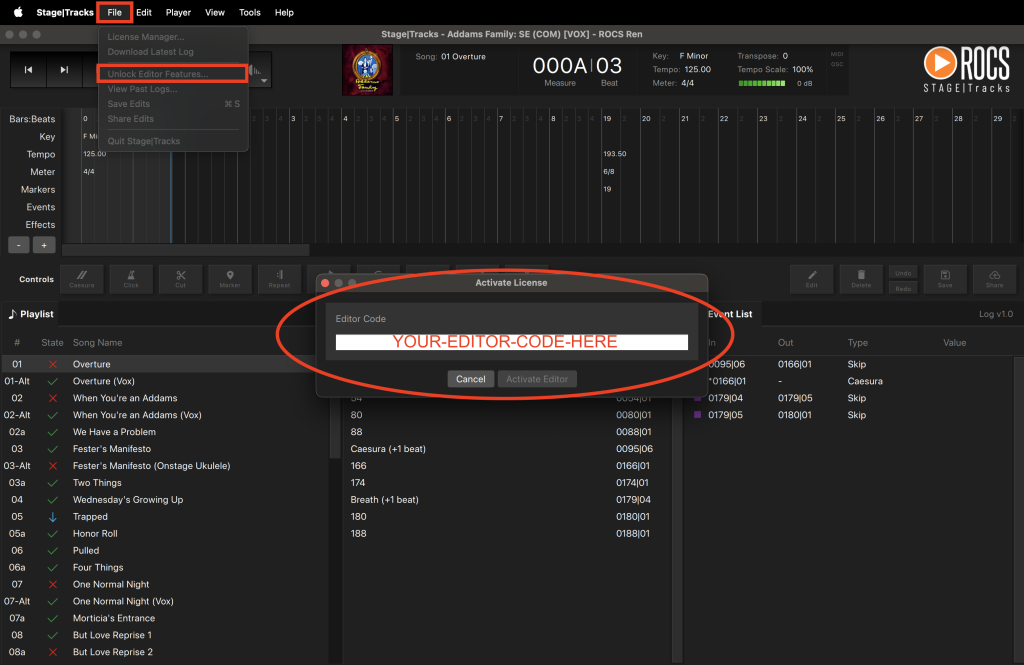Click the Addams Family album artwork
Image resolution: width=1024 pixels, height=665 pixels.
[x=368, y=70]
